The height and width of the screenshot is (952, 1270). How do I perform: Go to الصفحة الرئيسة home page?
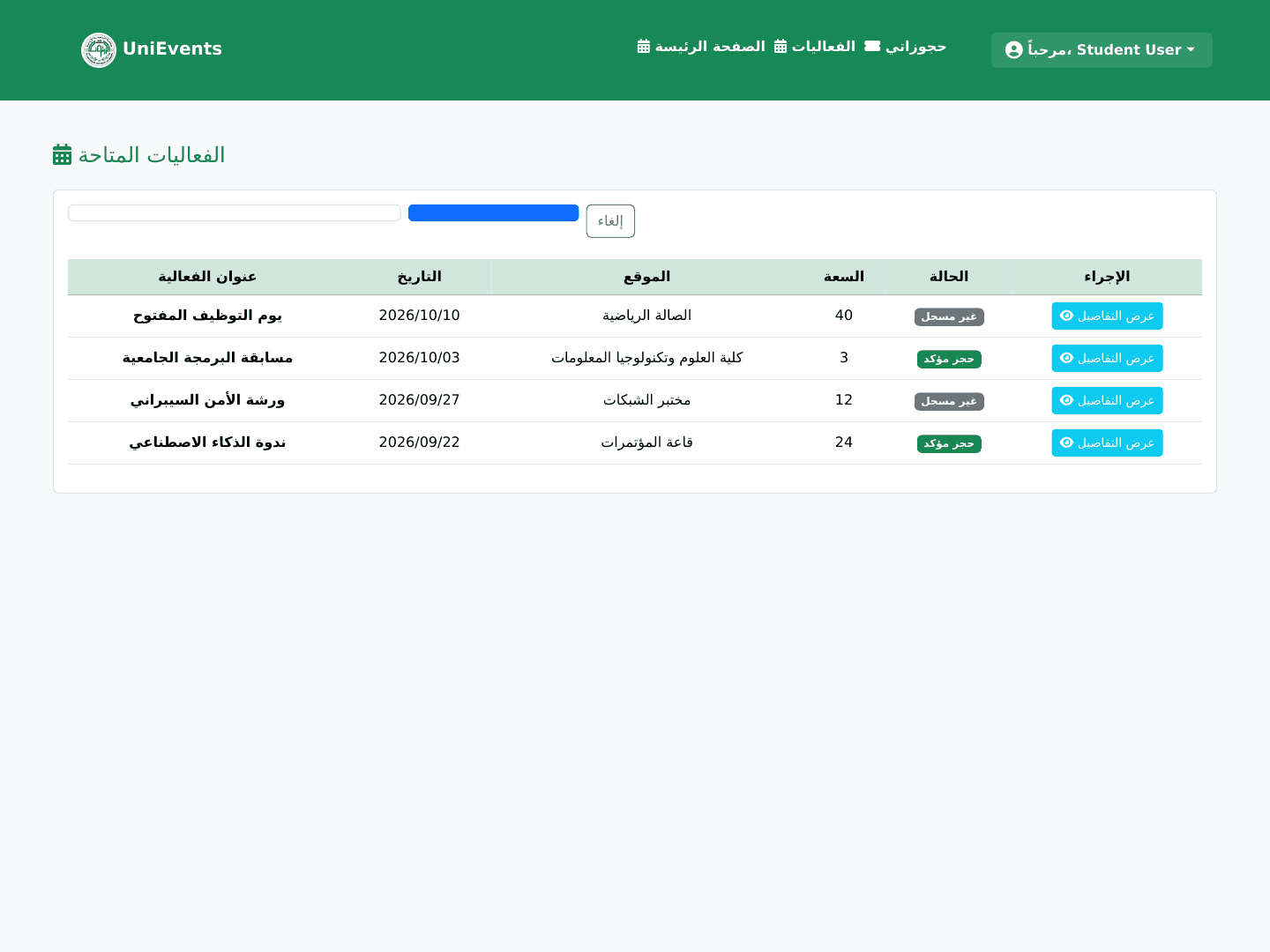pos(701,46)
